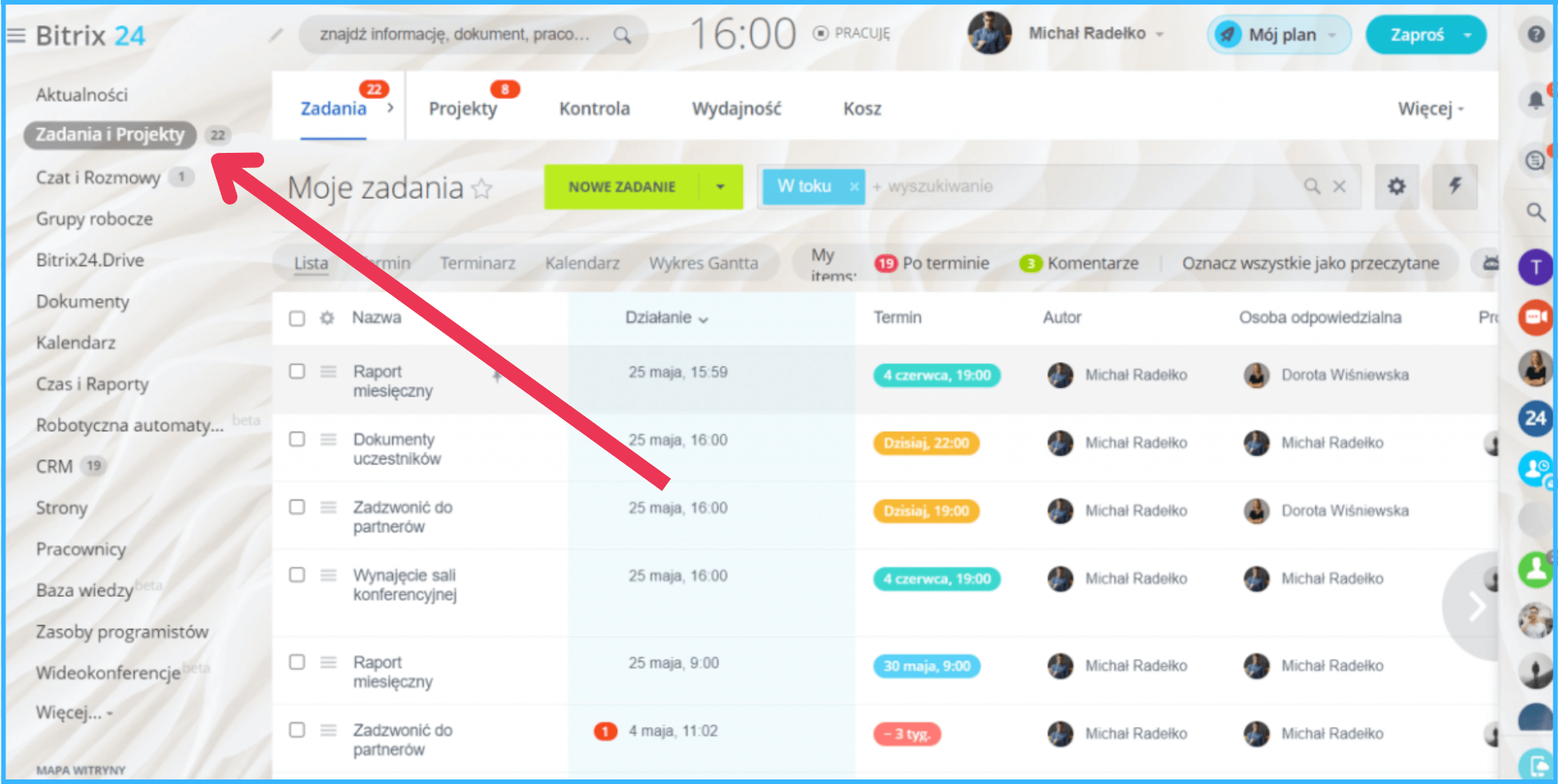This screenshot has height=784, width=1558.
Task: Remove the W toku filter chip
Action: point(854,186)
